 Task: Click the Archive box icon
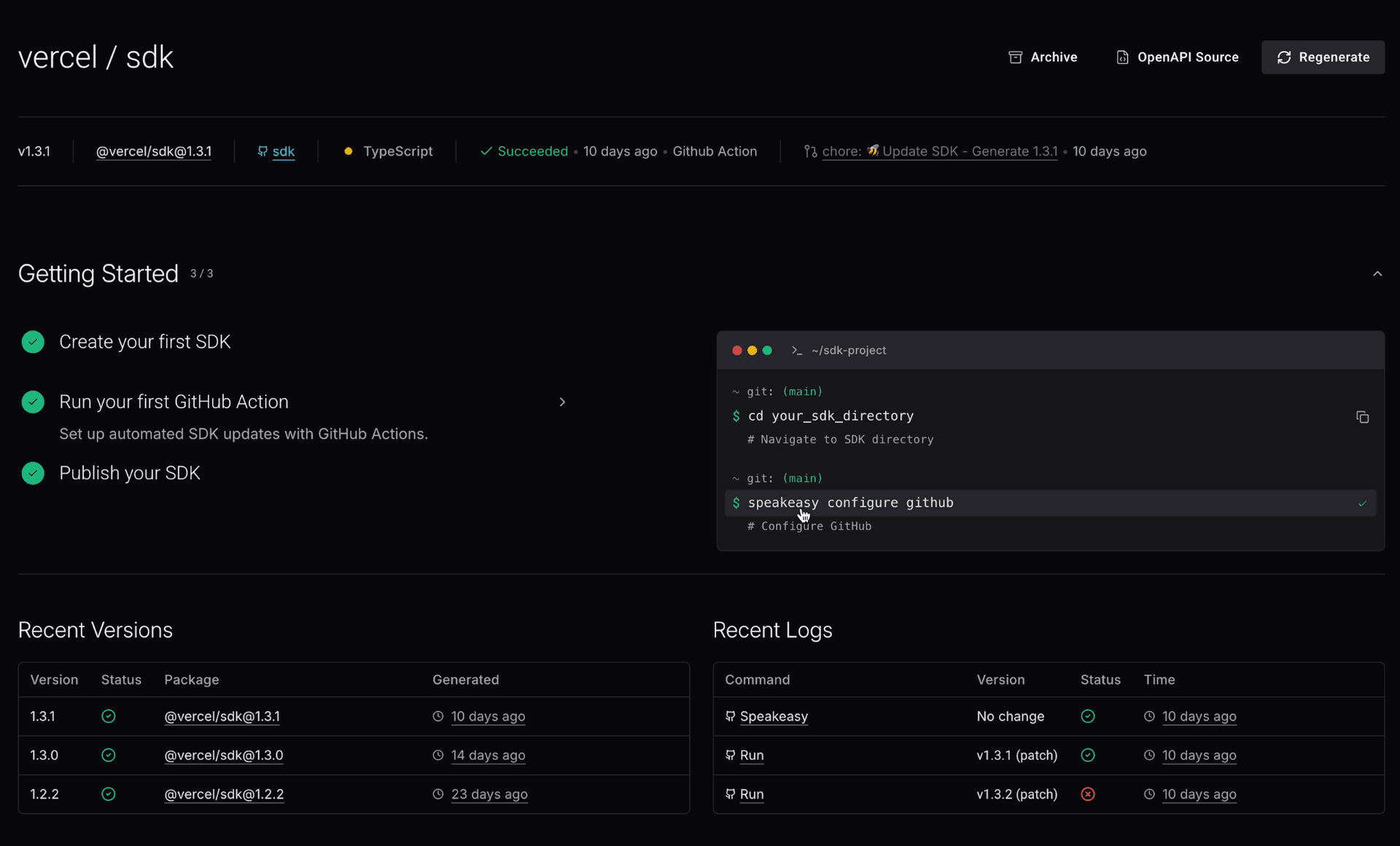[1015, 57]
